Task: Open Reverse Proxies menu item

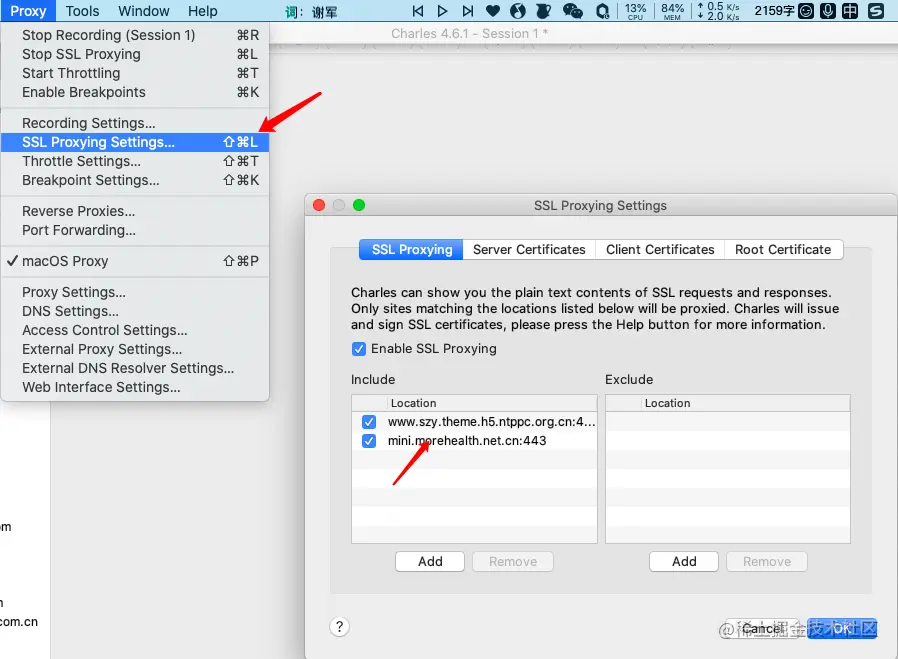Action: pos(135,211)
